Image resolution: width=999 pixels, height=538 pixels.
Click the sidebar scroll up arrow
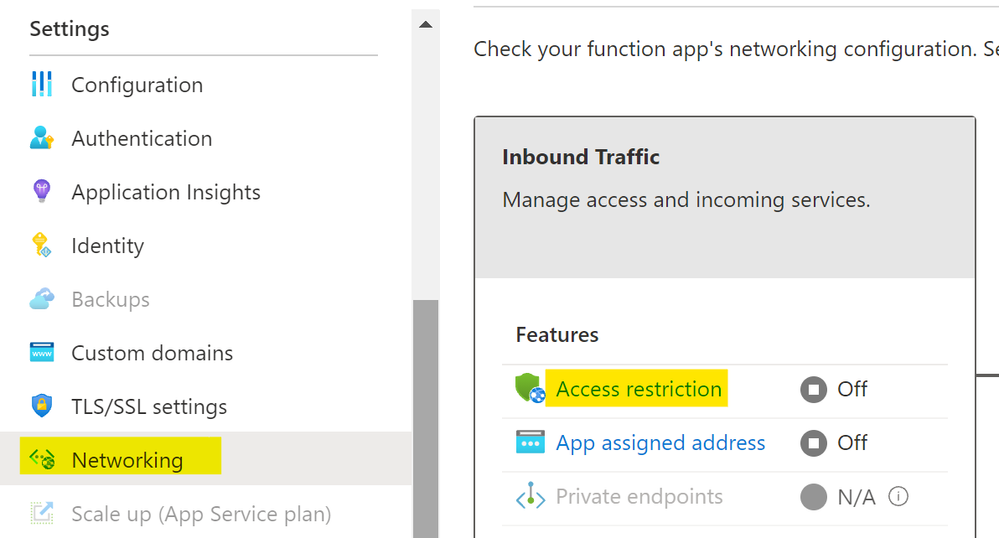point(426,25)
